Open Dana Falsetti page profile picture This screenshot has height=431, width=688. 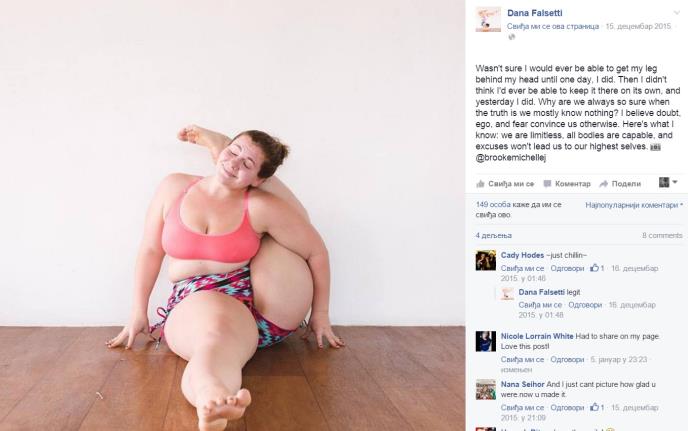488,19
